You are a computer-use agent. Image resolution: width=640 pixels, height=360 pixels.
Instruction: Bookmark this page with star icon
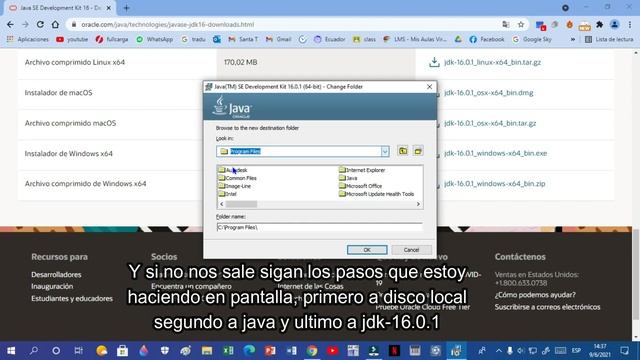521,24
